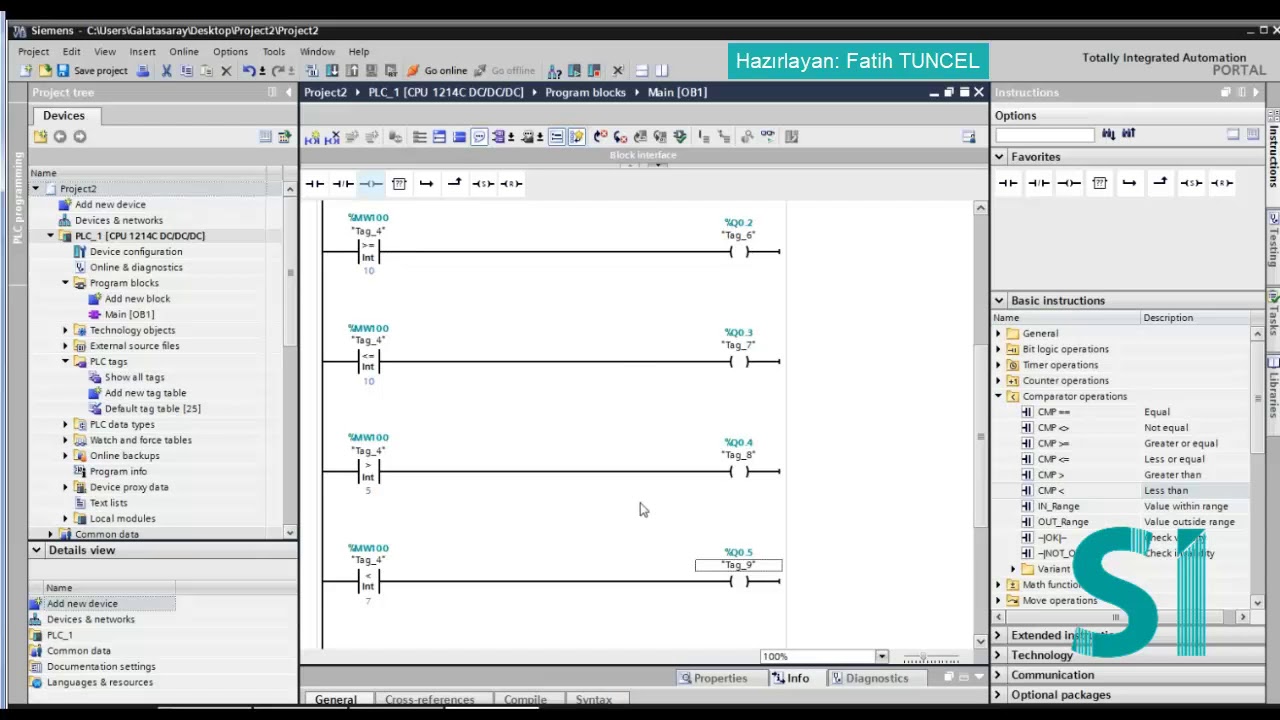The image size is (1280, 720).
Task: Click search up icon in Instructions options
Action: click(x=1128, y=134)
